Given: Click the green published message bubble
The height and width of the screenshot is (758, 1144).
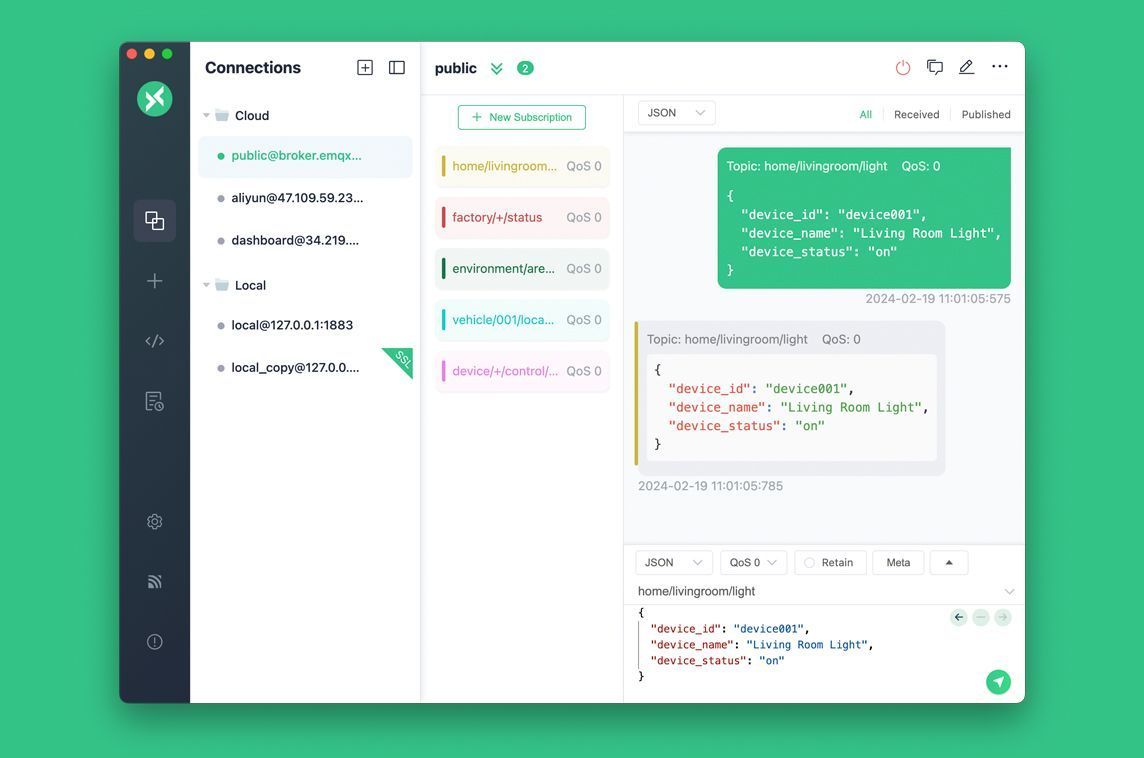Looking at the screenshot, I should (x=864, y=218).
